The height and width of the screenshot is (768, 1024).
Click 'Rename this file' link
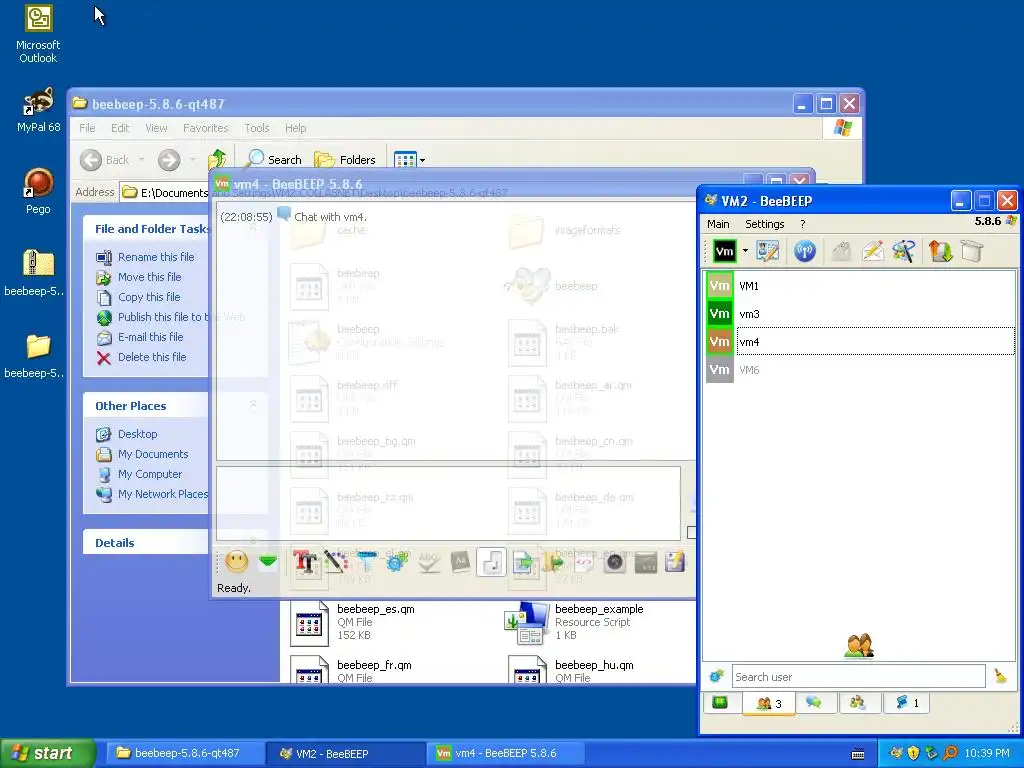(x=156, y=257)
